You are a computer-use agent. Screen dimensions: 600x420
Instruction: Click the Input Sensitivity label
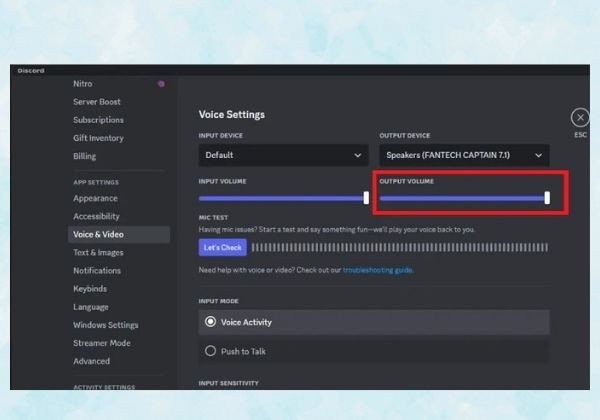click(228, 383)
